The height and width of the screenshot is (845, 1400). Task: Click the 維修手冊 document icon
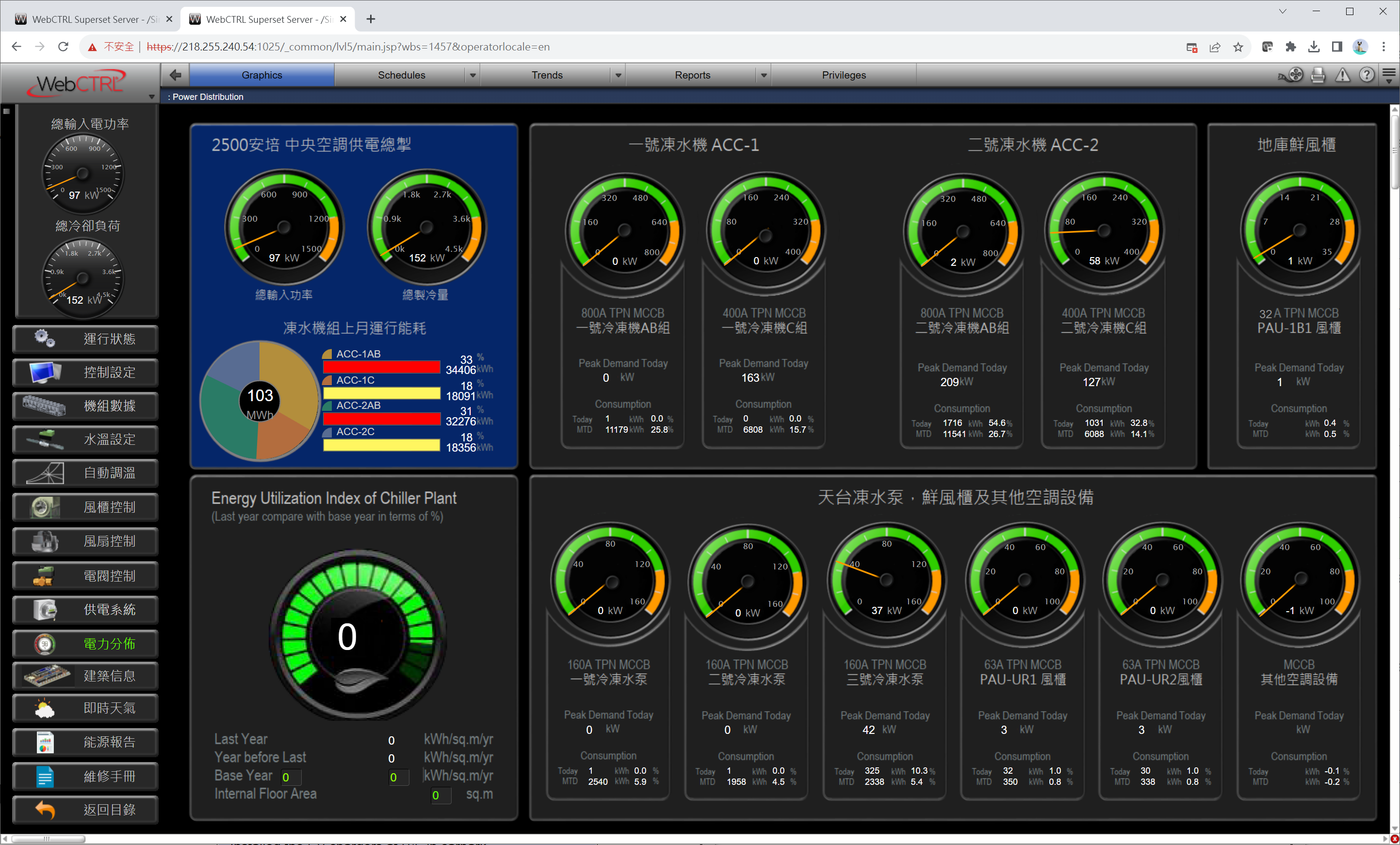(45, 776)
